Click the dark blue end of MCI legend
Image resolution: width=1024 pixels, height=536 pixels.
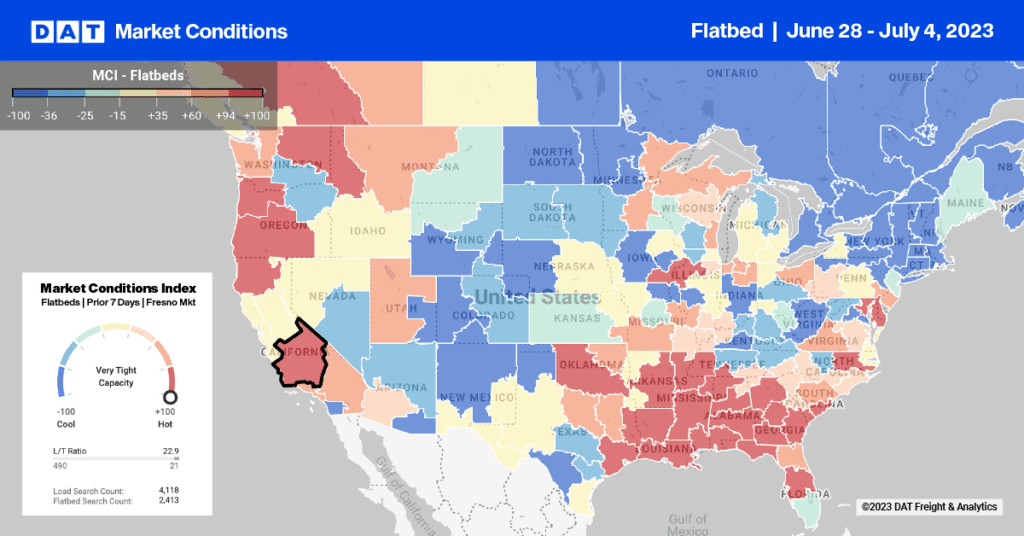[30, 93]
